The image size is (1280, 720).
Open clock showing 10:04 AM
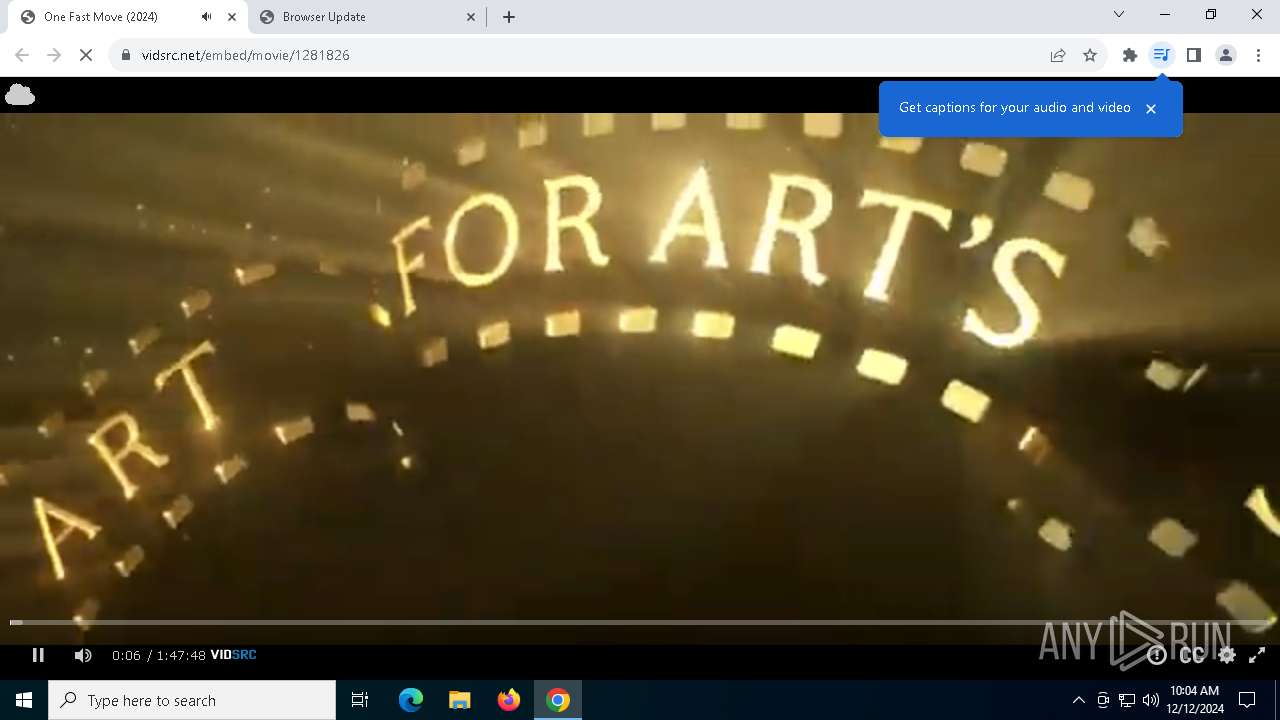coord(1196,700)
